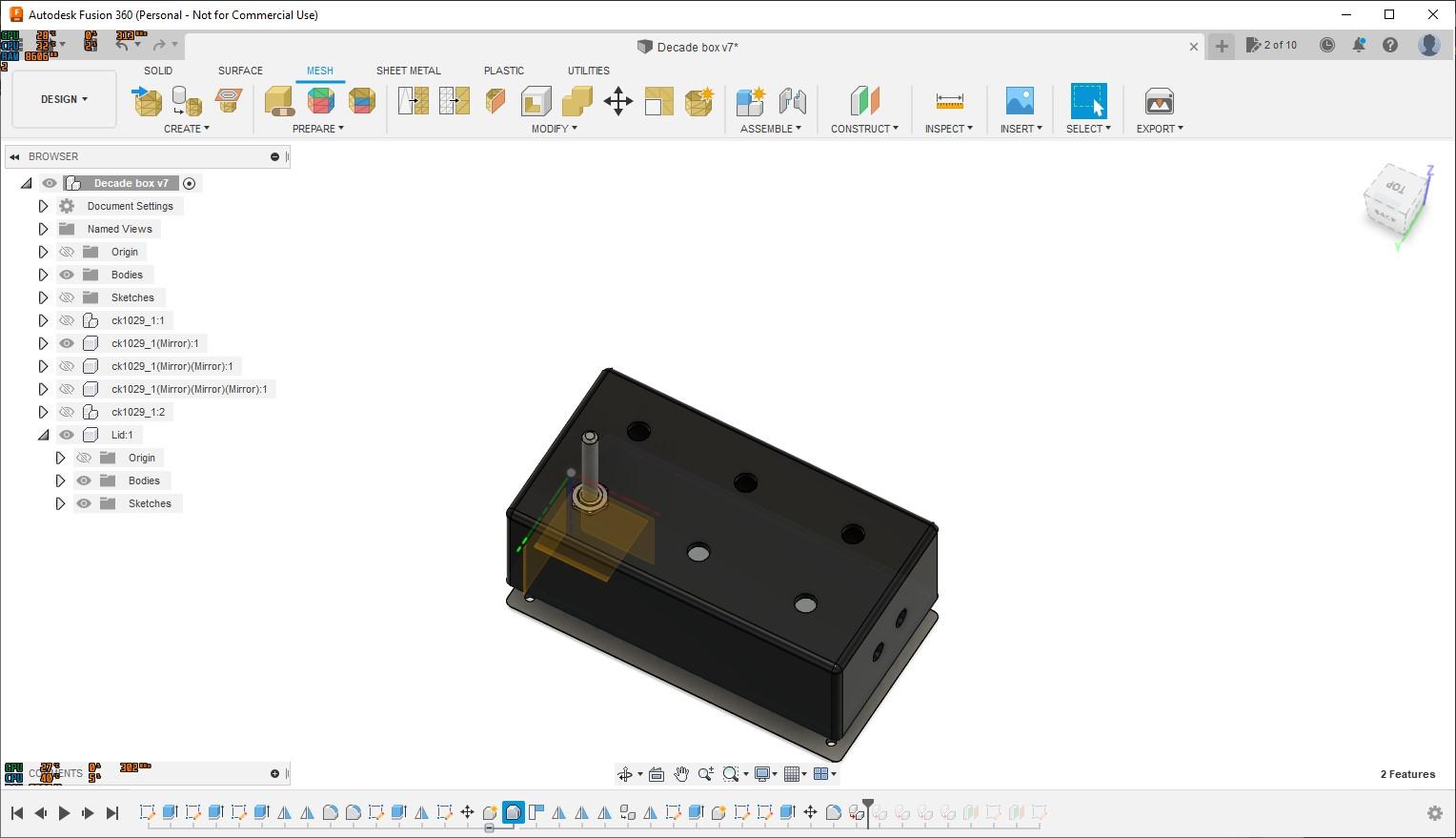Hide the top-level Bodies folder
This screenshot has height=838, width=1456.
67,275
